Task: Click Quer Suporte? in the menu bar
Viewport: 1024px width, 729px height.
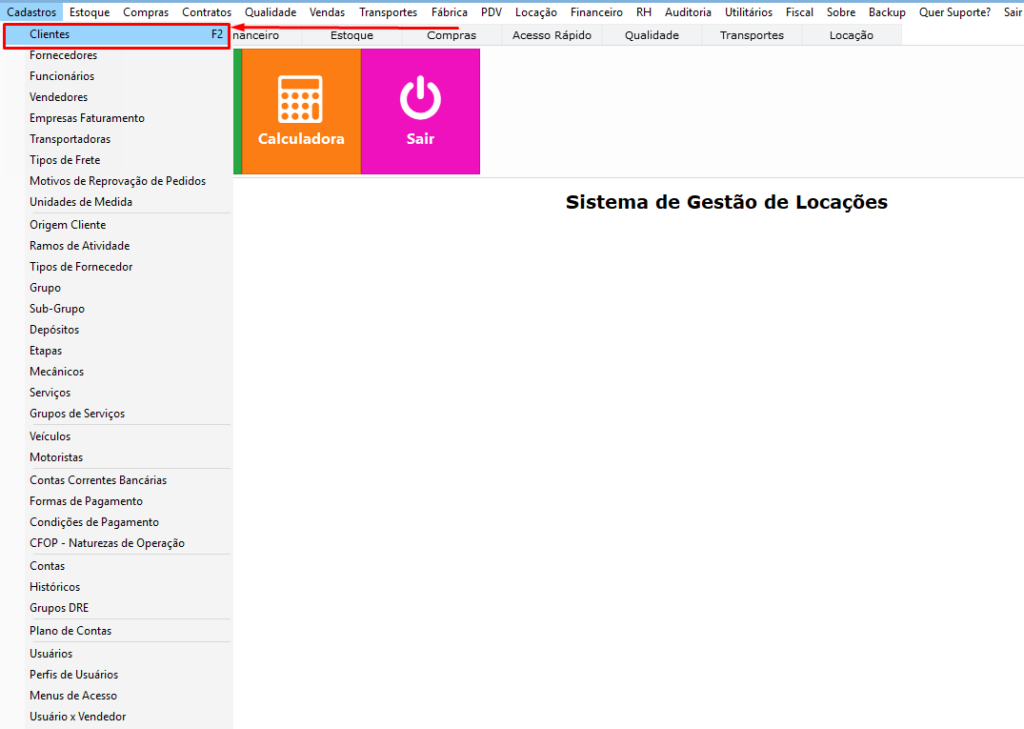Action: click(954, 13)
